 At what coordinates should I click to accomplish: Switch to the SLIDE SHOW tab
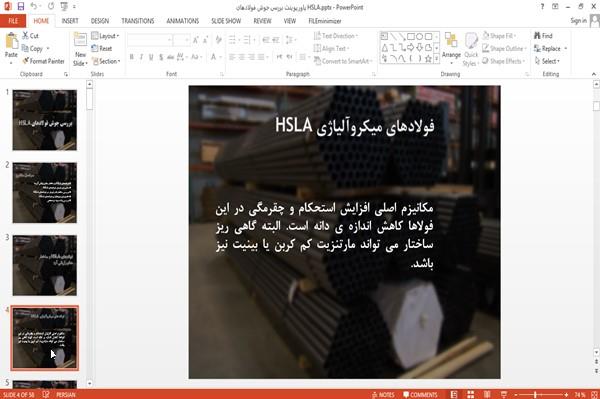(226, 21)
